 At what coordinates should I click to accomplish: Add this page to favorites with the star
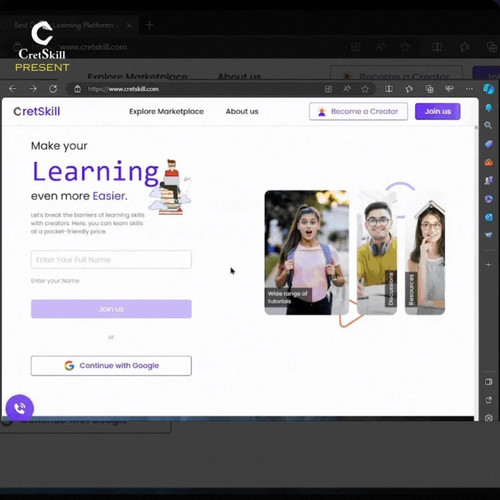pyautogui.click(x=365, y=89)
